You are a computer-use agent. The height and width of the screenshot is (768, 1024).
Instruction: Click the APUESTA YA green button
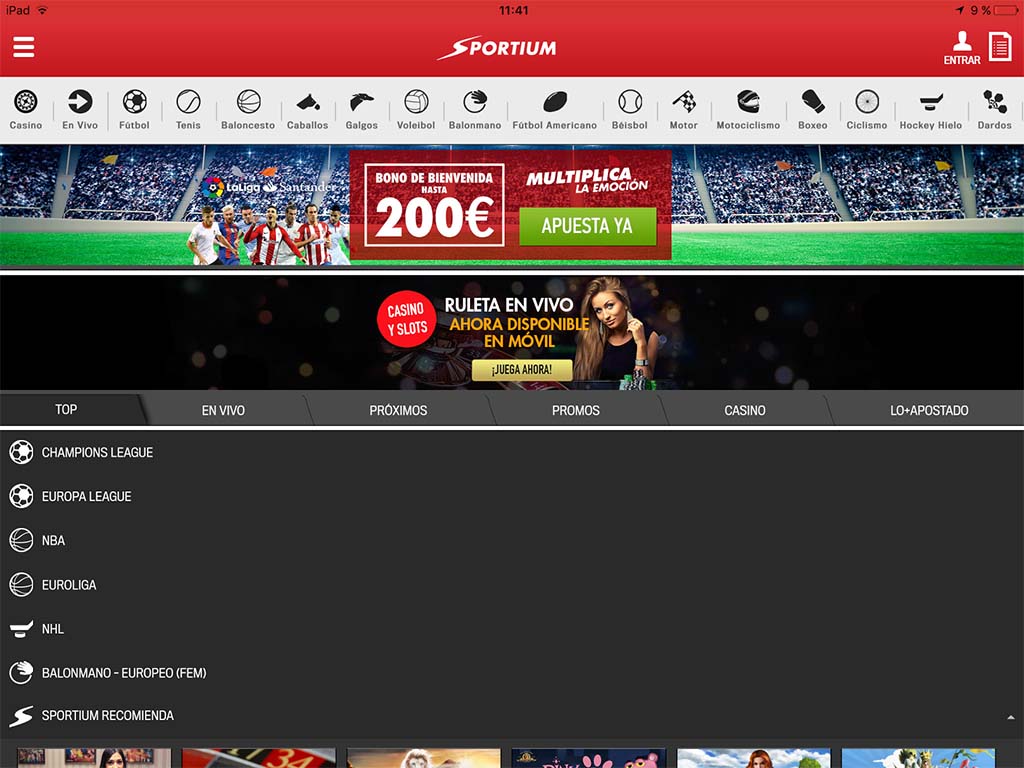[x=587, y=226]
